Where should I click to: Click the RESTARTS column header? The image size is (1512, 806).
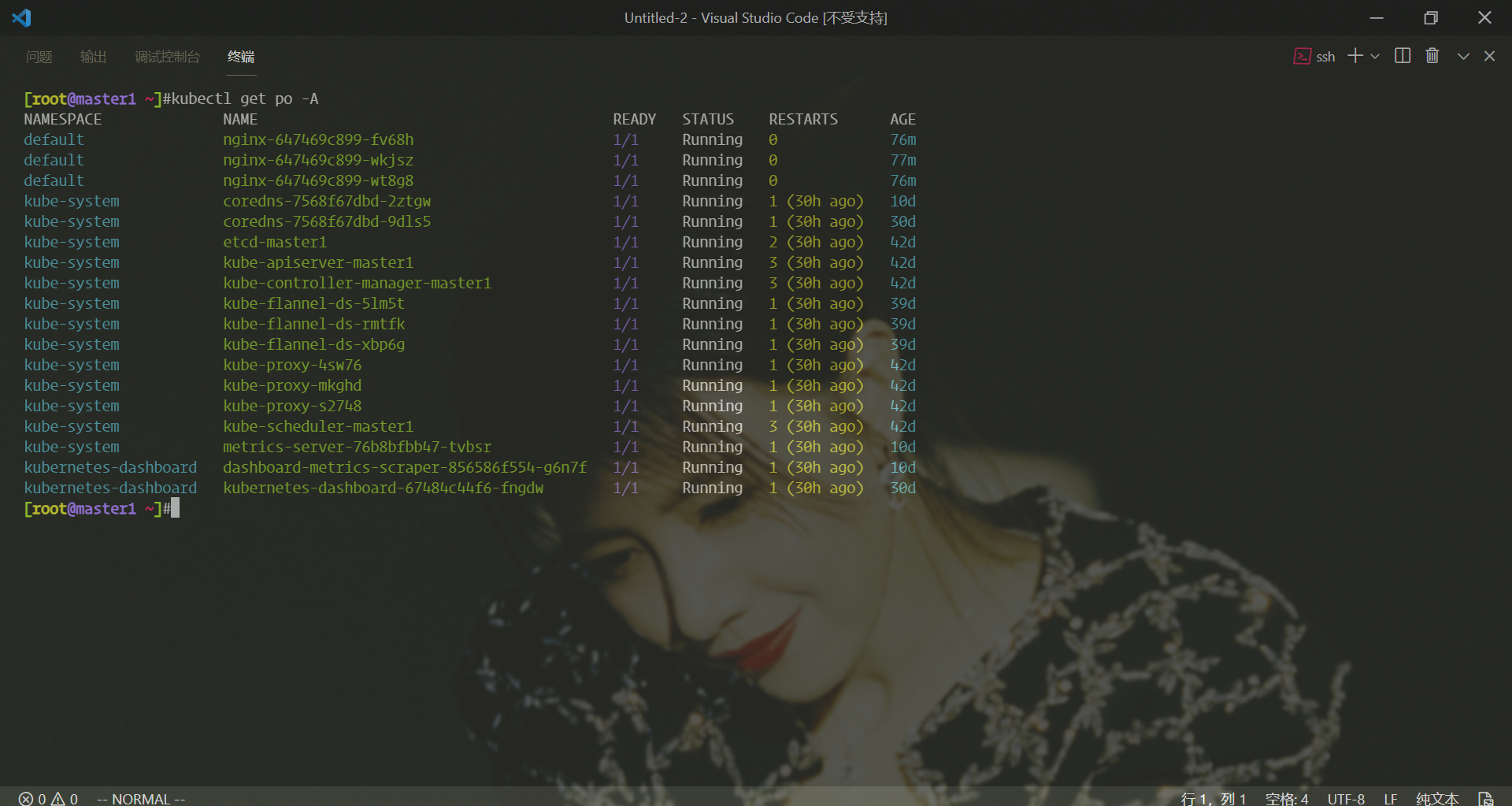tap(803, 119)
